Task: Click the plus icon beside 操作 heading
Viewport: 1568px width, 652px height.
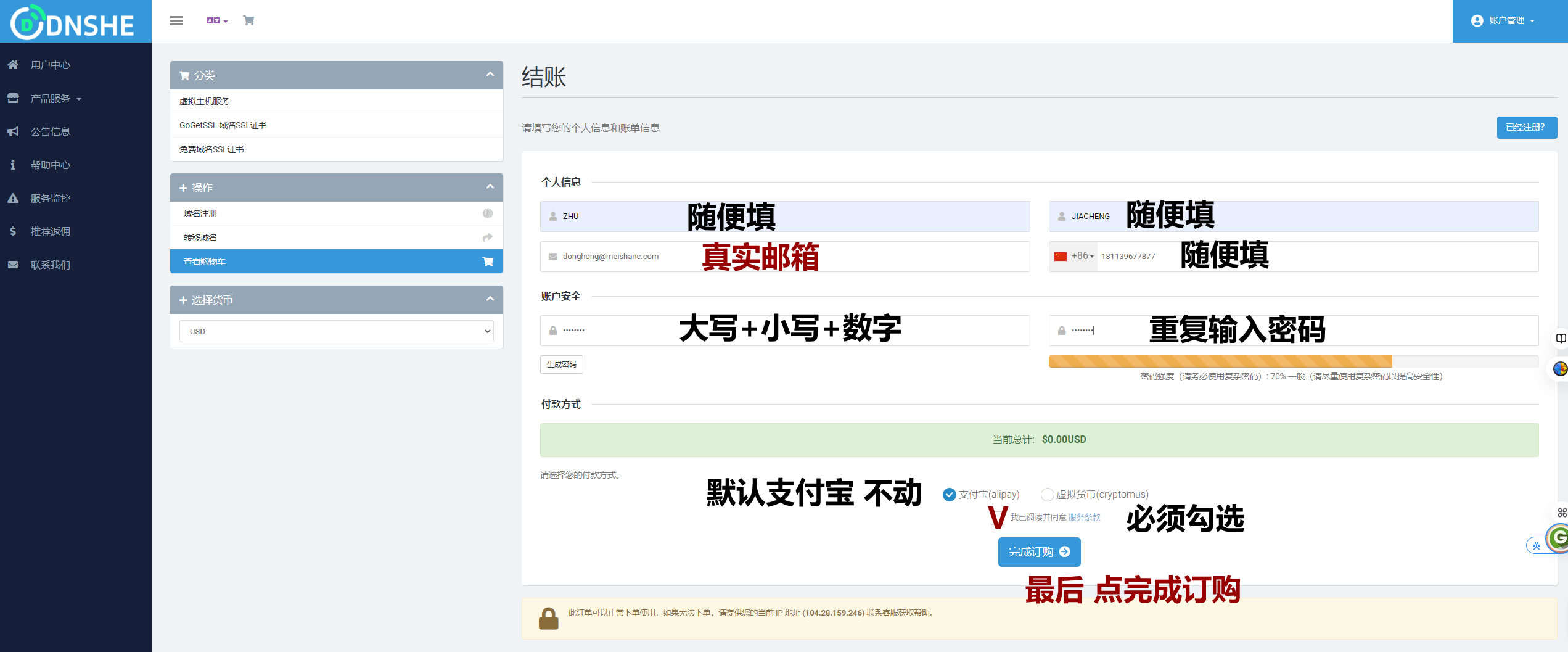Action: click(x=183, y=188)
